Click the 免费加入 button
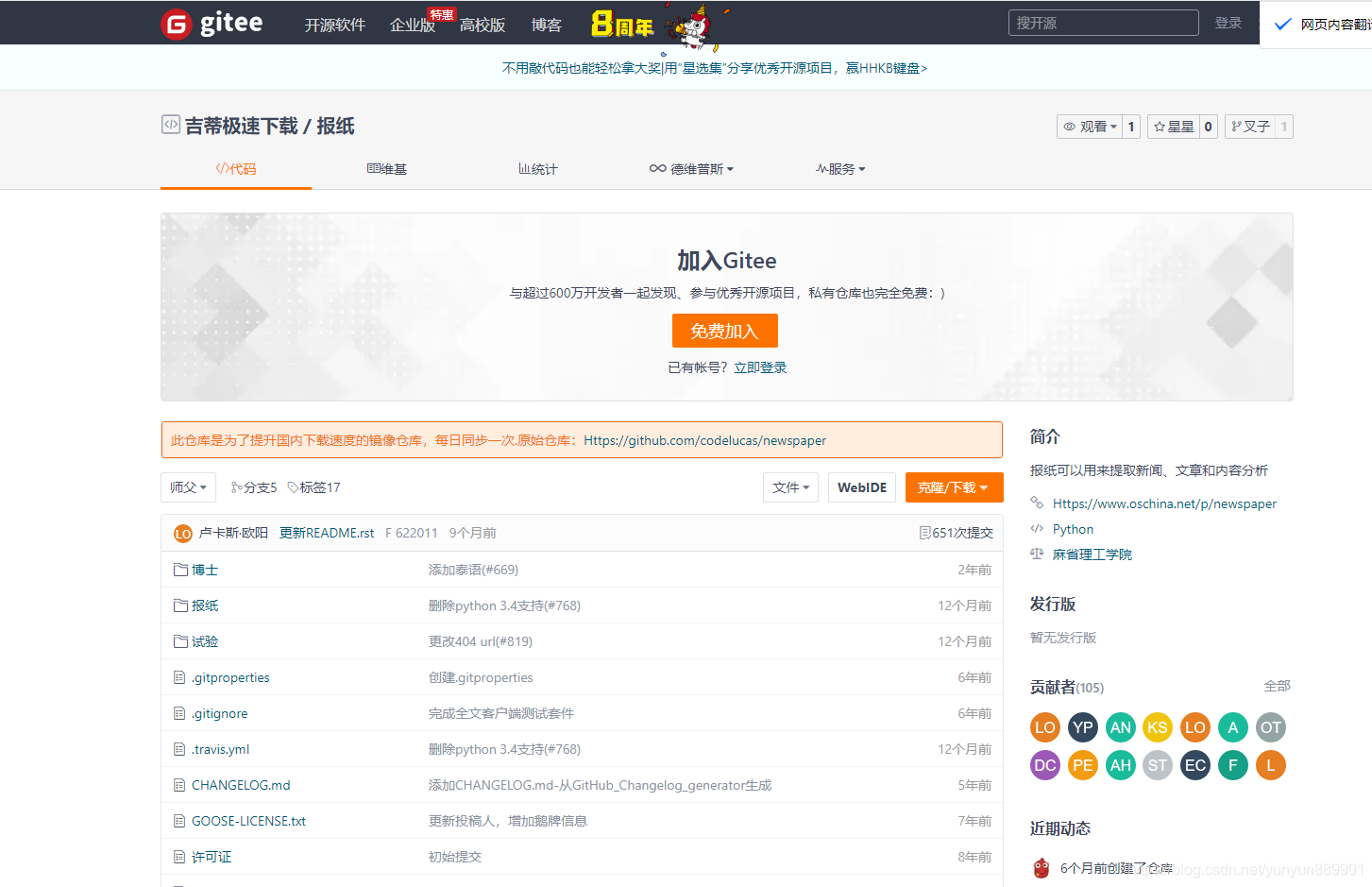 [x=724, y=331]
